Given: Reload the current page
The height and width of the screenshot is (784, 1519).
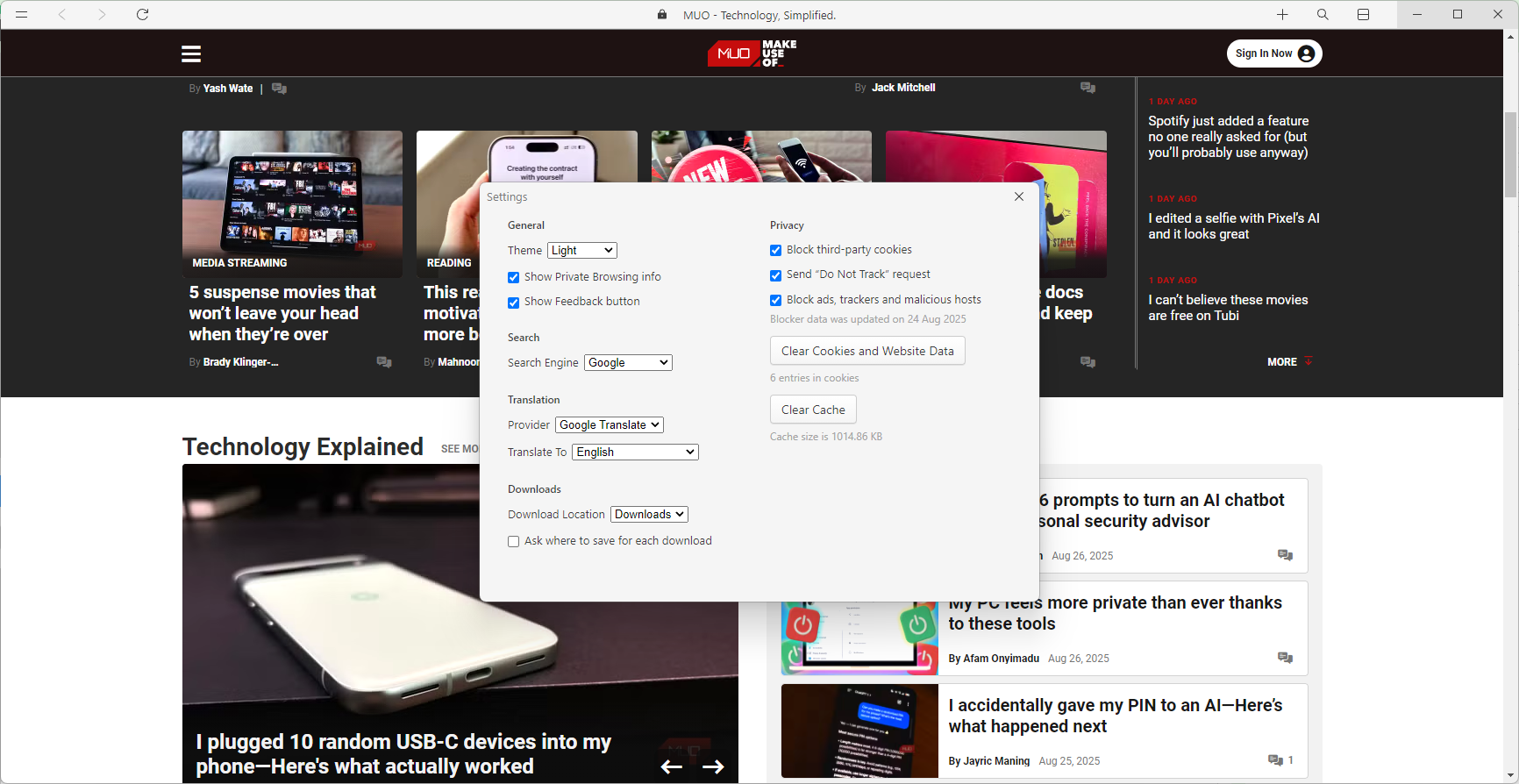Looking at the screenshot, I should click(x=142, y=15).
